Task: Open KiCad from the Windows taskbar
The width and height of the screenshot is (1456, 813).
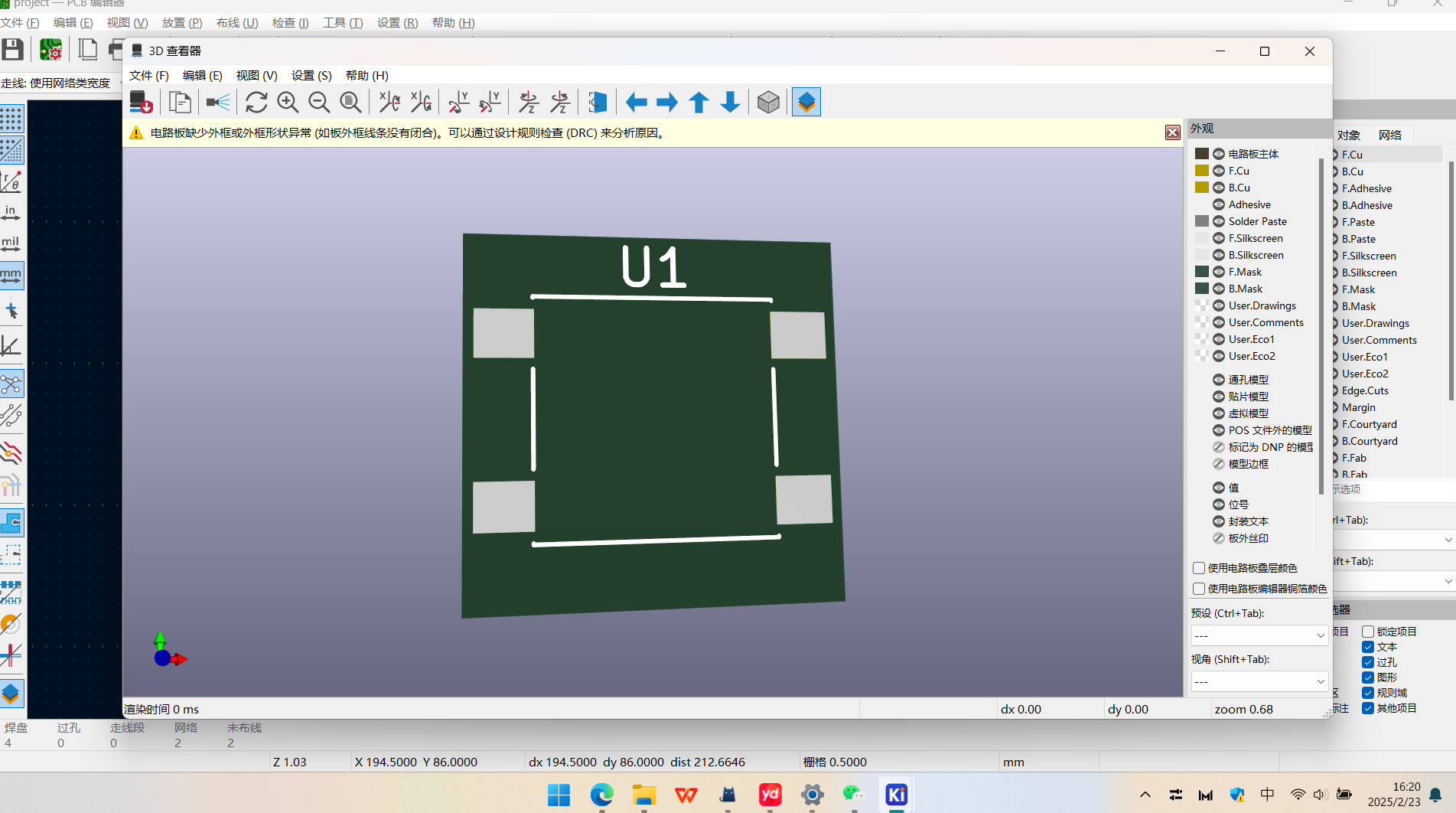Action: point(896,795)
